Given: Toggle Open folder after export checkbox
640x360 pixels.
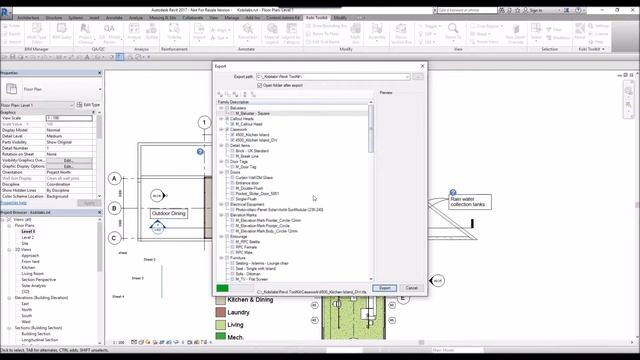Looking at the screenshot, I should point(260,85).
